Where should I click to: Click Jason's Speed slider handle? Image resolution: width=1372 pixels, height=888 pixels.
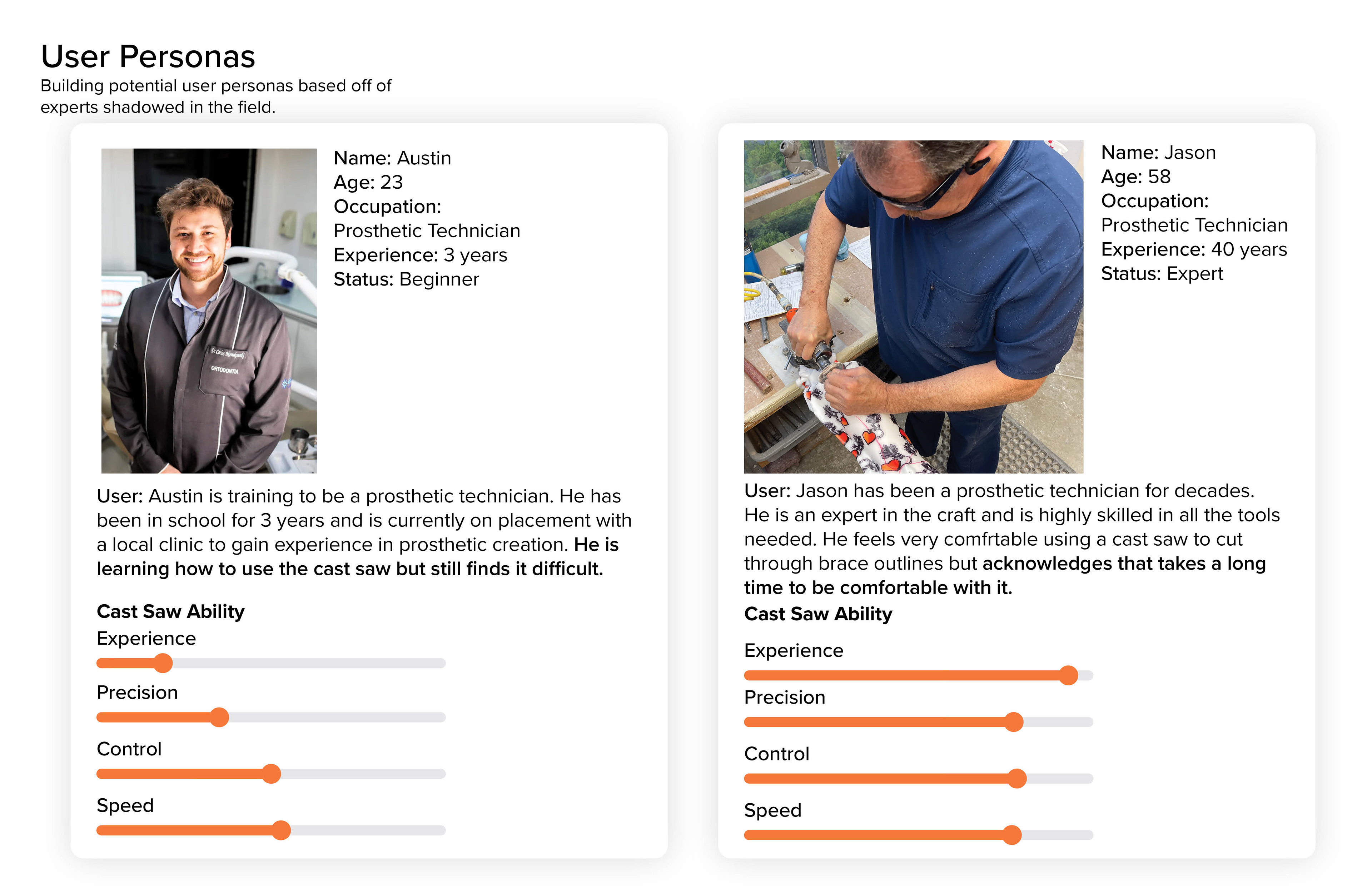point(1012,835)
